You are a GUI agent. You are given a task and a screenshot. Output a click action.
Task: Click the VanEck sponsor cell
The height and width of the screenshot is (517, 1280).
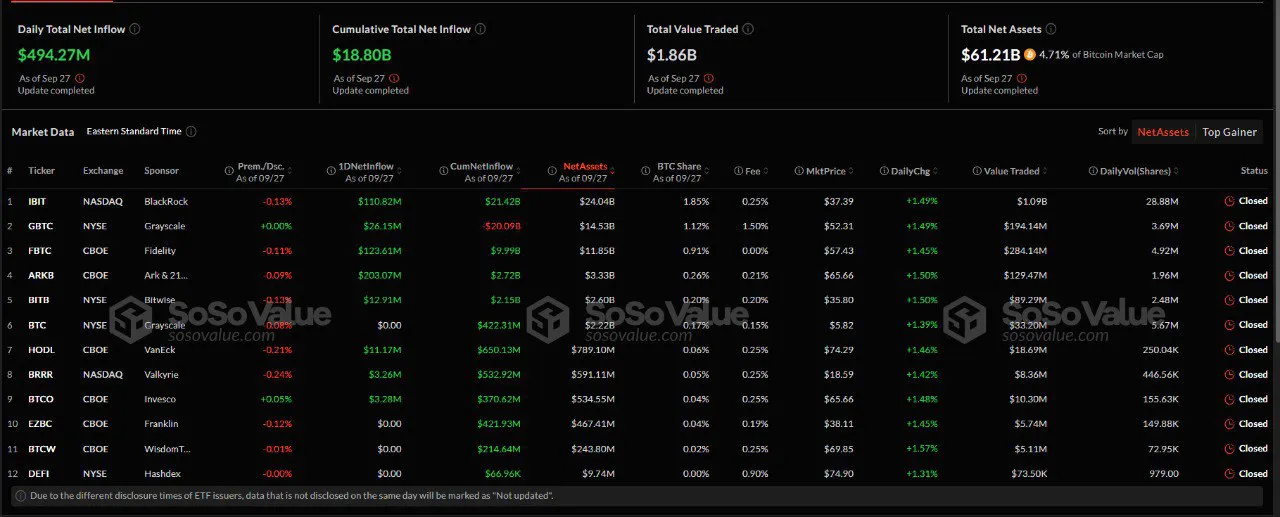point(160,350)
